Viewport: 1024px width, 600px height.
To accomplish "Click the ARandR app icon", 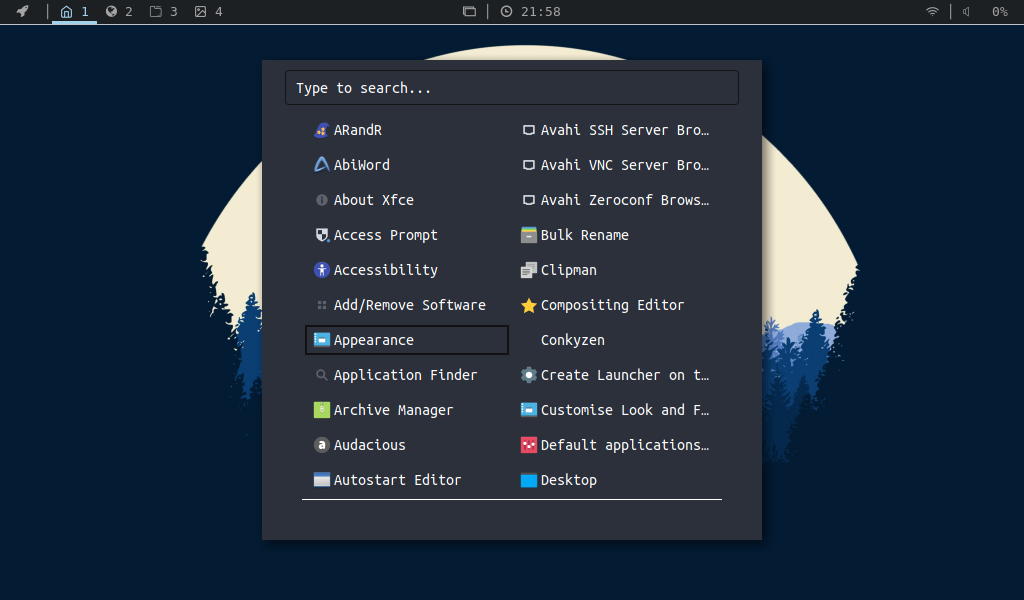I will 321,130.
